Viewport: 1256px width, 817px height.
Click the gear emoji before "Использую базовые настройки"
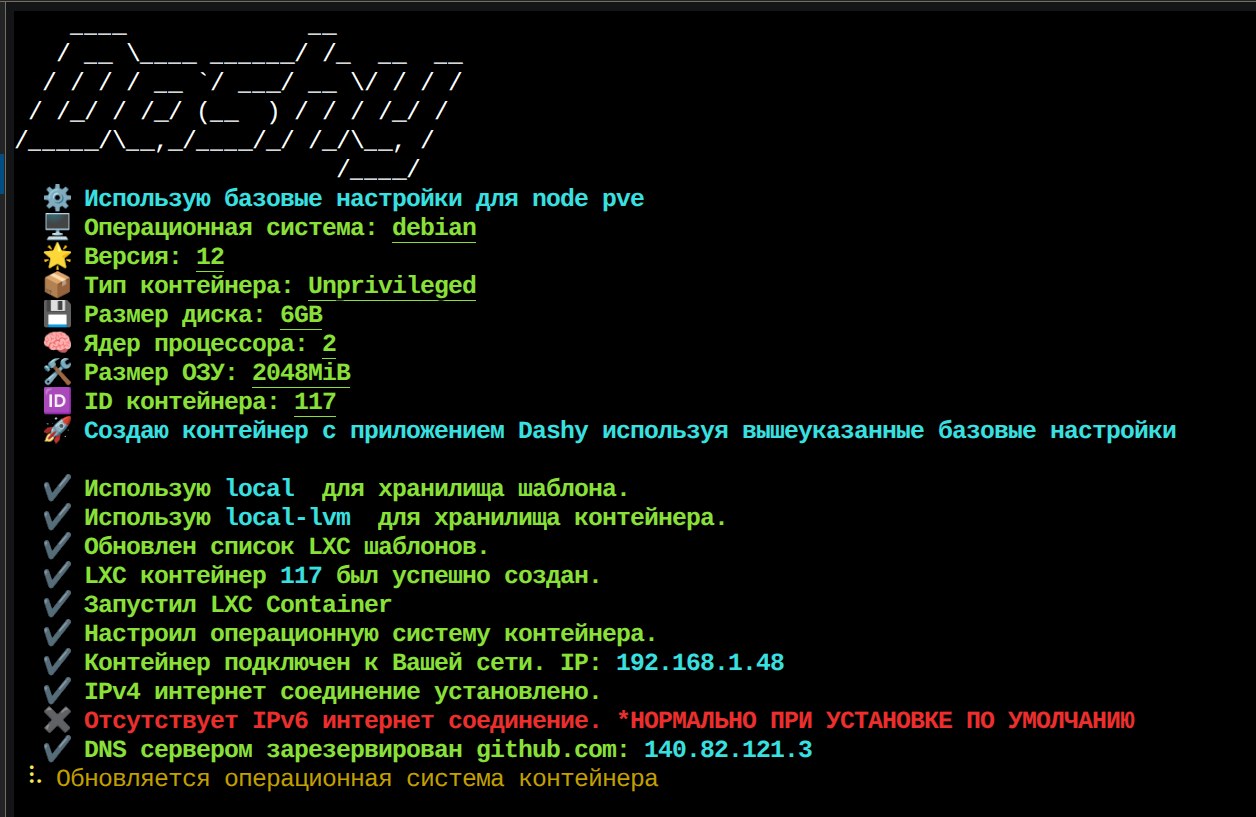[x=57, y=198]
